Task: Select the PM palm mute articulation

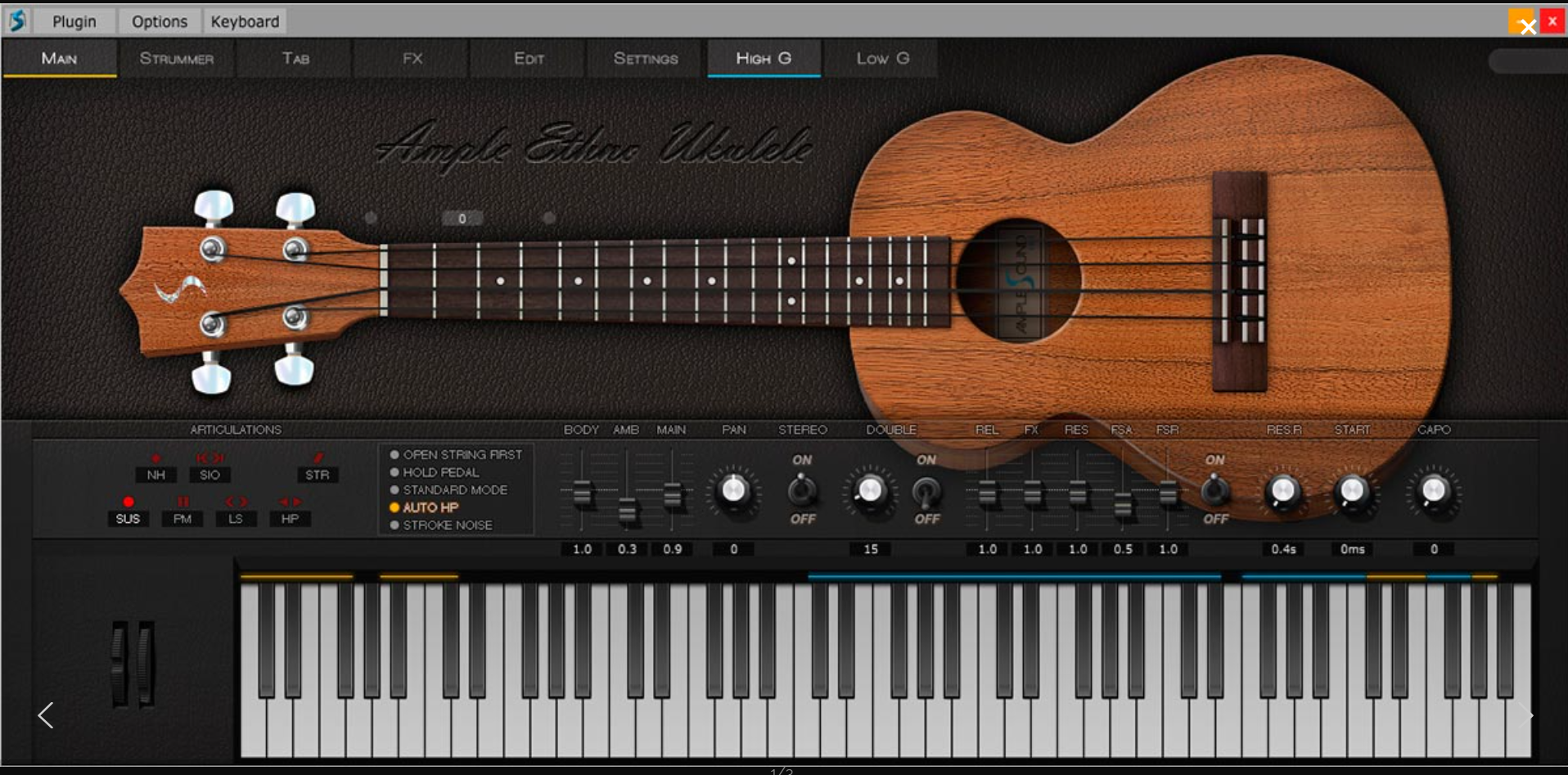Action: coord(182,518)
